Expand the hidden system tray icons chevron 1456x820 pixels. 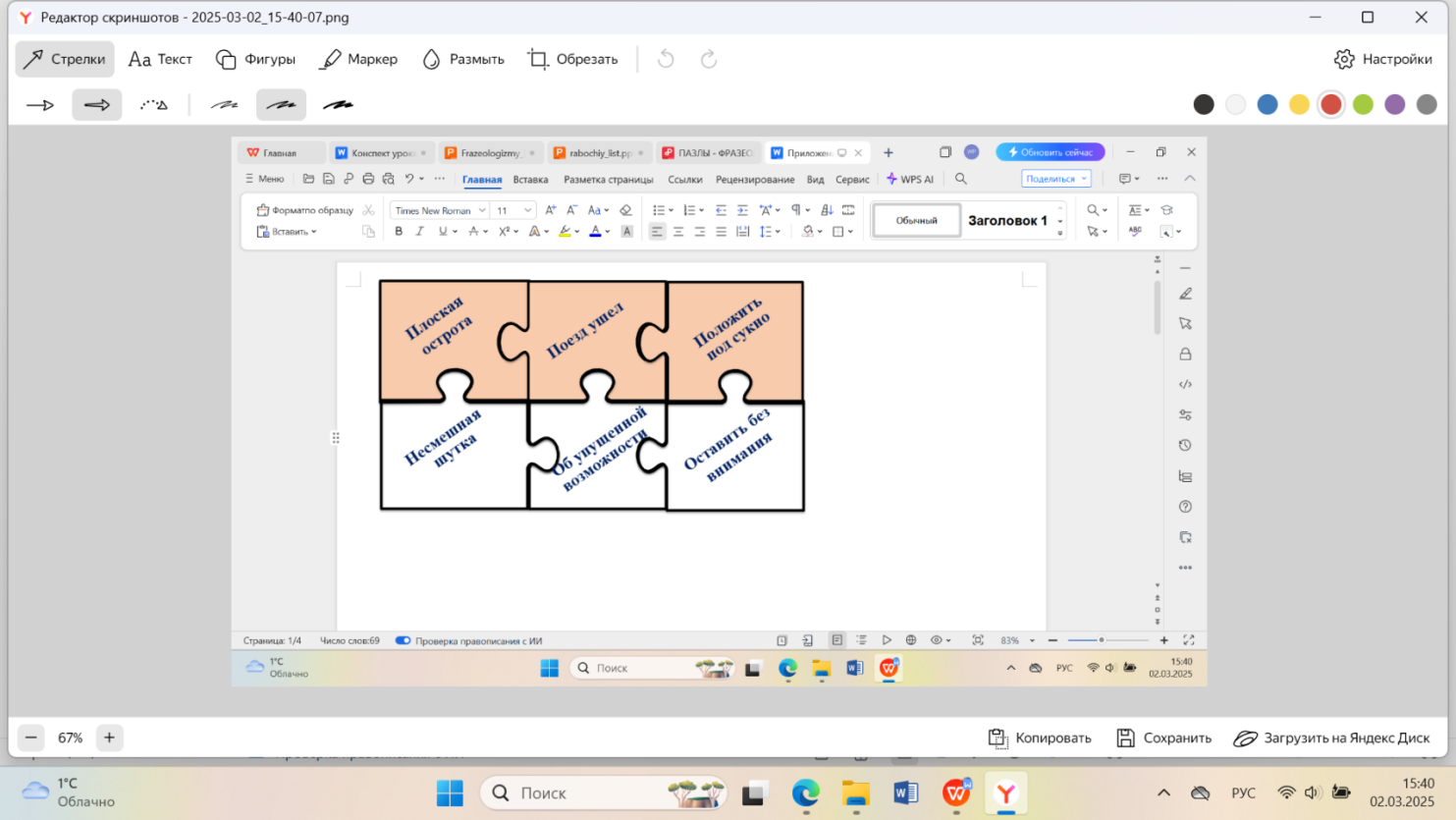coord(1163,793)
